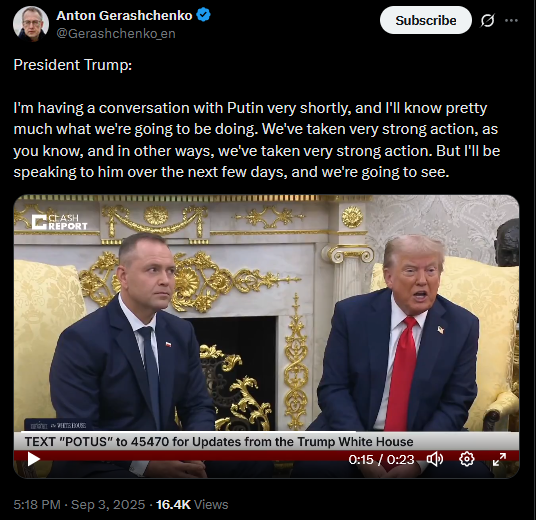The width and height of the screenshot is (536, 520).
Task: Click the Subscribe button
Action: pyautogui.click(x=426, y=21)
